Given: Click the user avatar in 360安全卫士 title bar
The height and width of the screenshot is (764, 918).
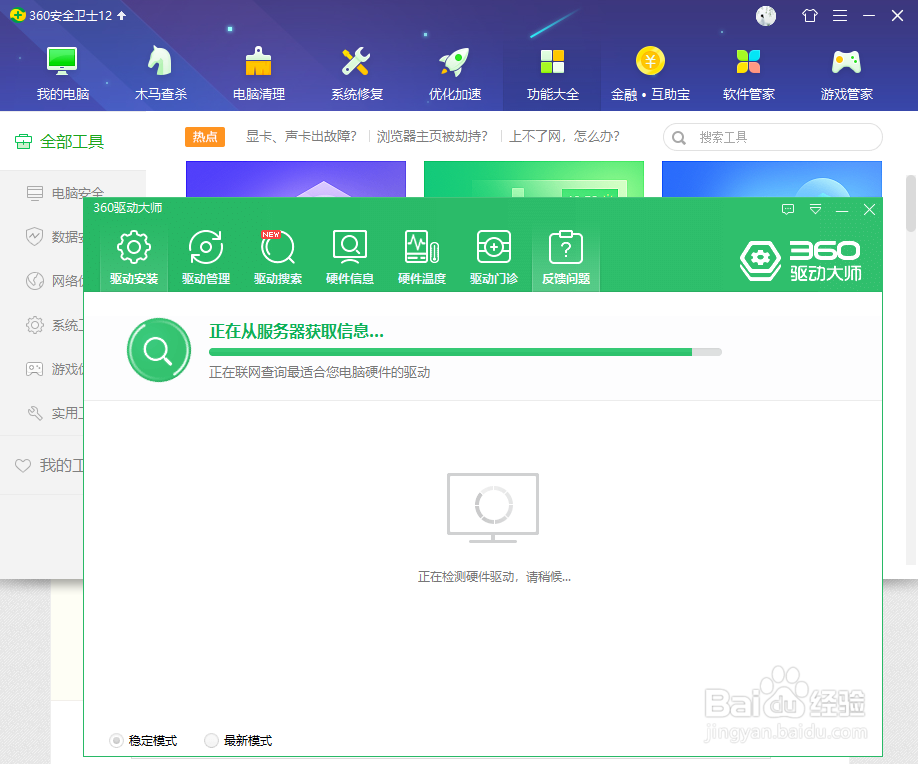Looking at the screenshot, I should pyautogui.click(x=766, y=16).
